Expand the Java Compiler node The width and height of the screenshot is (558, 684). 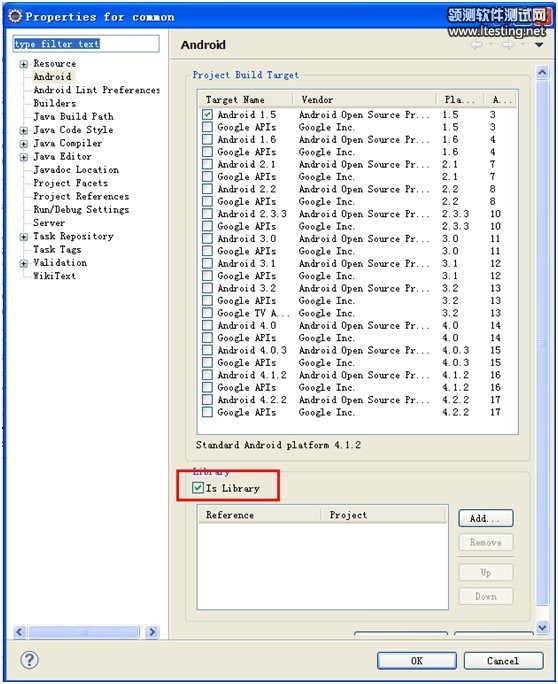[x=24, y=144]
